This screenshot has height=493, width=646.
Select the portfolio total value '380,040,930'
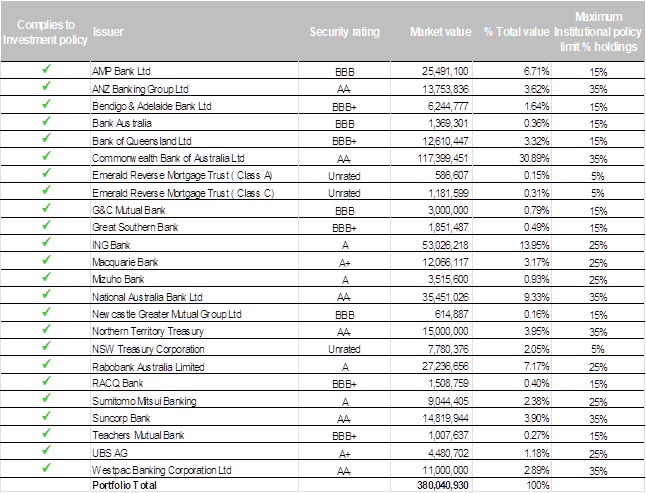443,485
